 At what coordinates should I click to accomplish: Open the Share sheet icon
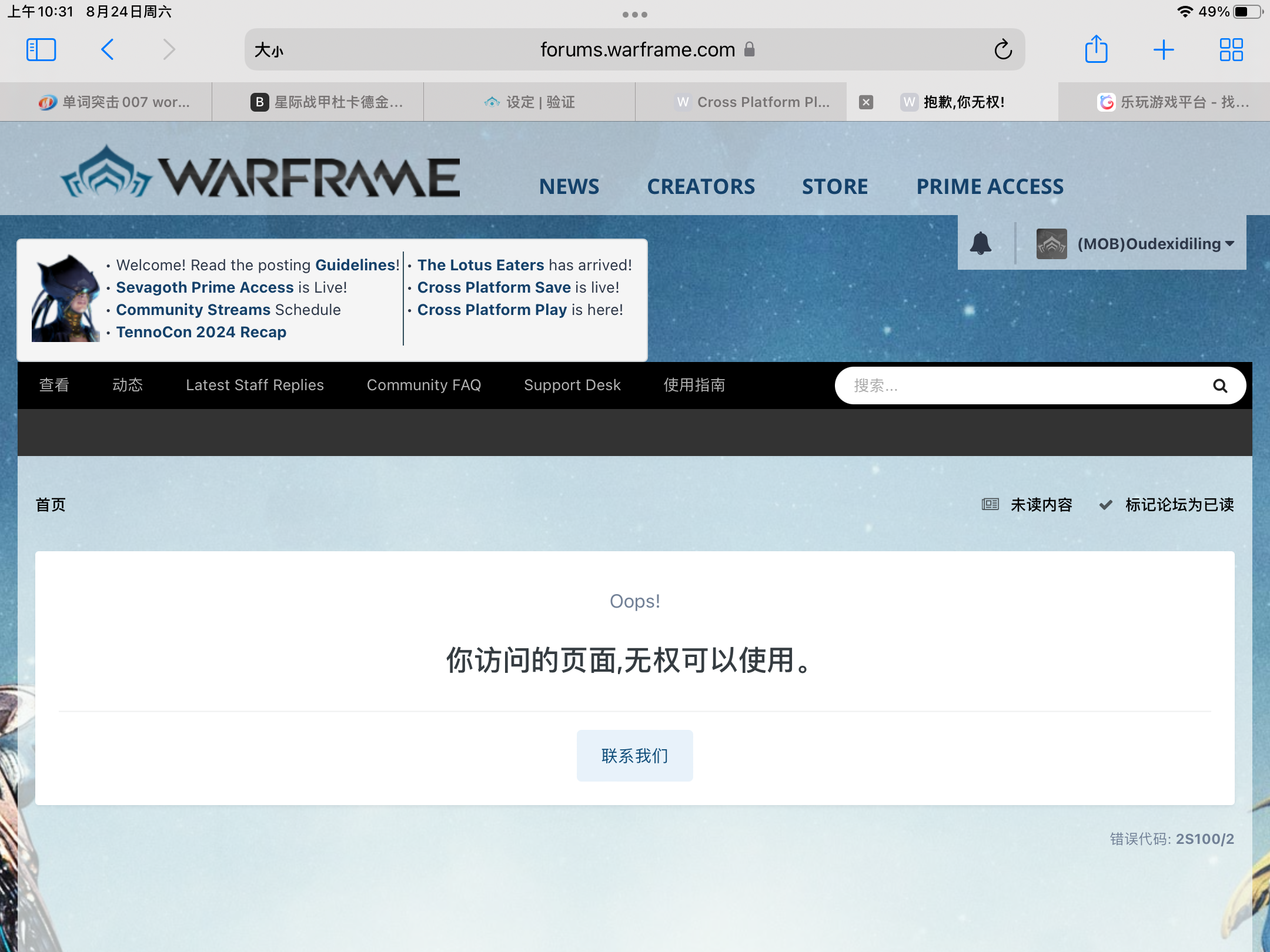(x=1096, y=49)
